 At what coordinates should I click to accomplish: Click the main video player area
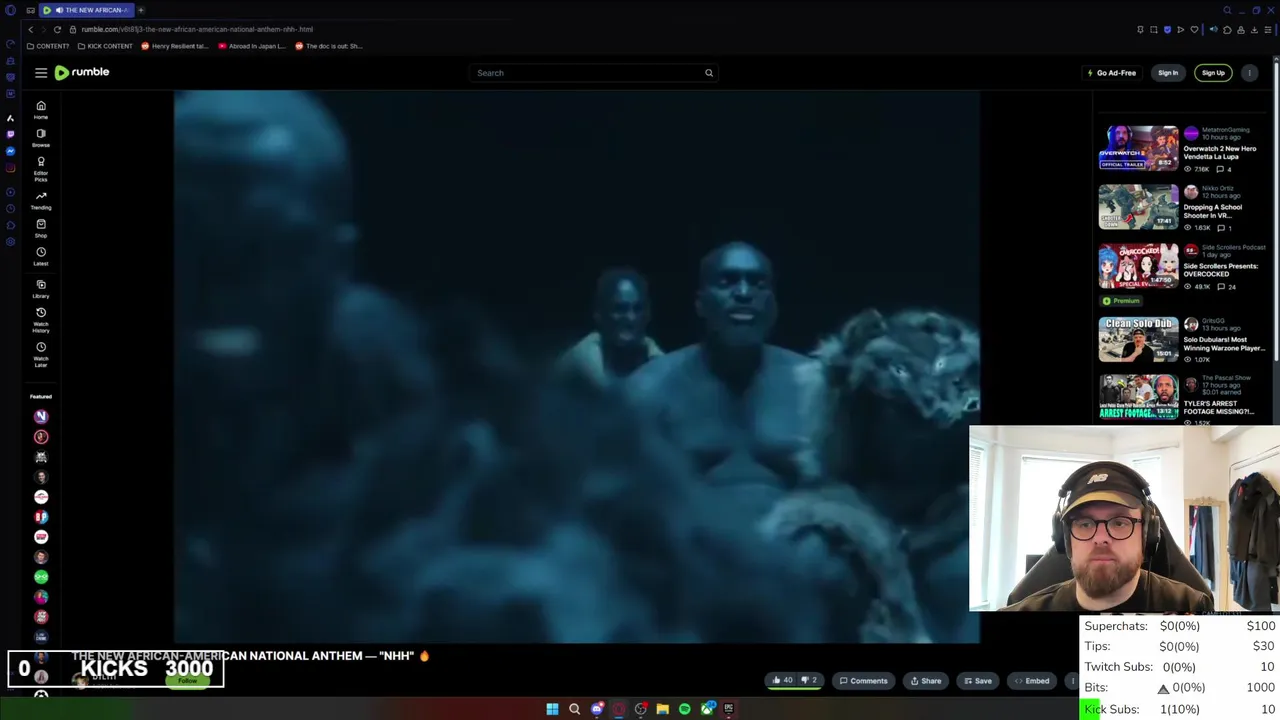577,367
